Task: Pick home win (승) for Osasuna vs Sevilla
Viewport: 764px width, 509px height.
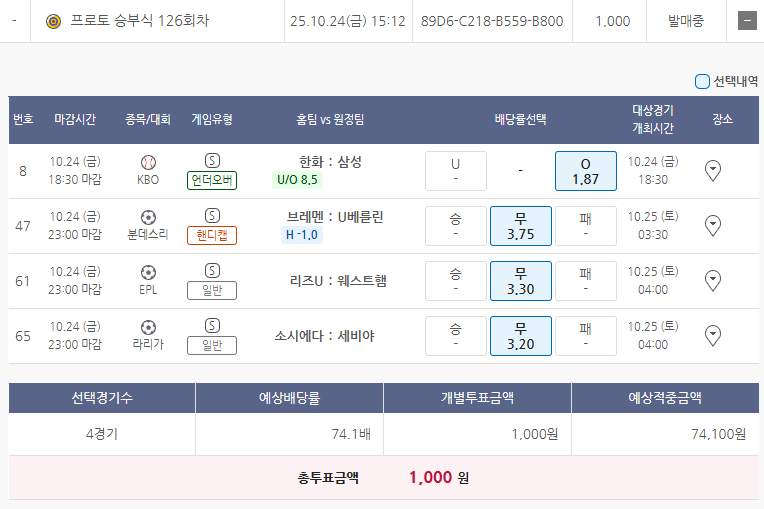Action: (455, 335)
